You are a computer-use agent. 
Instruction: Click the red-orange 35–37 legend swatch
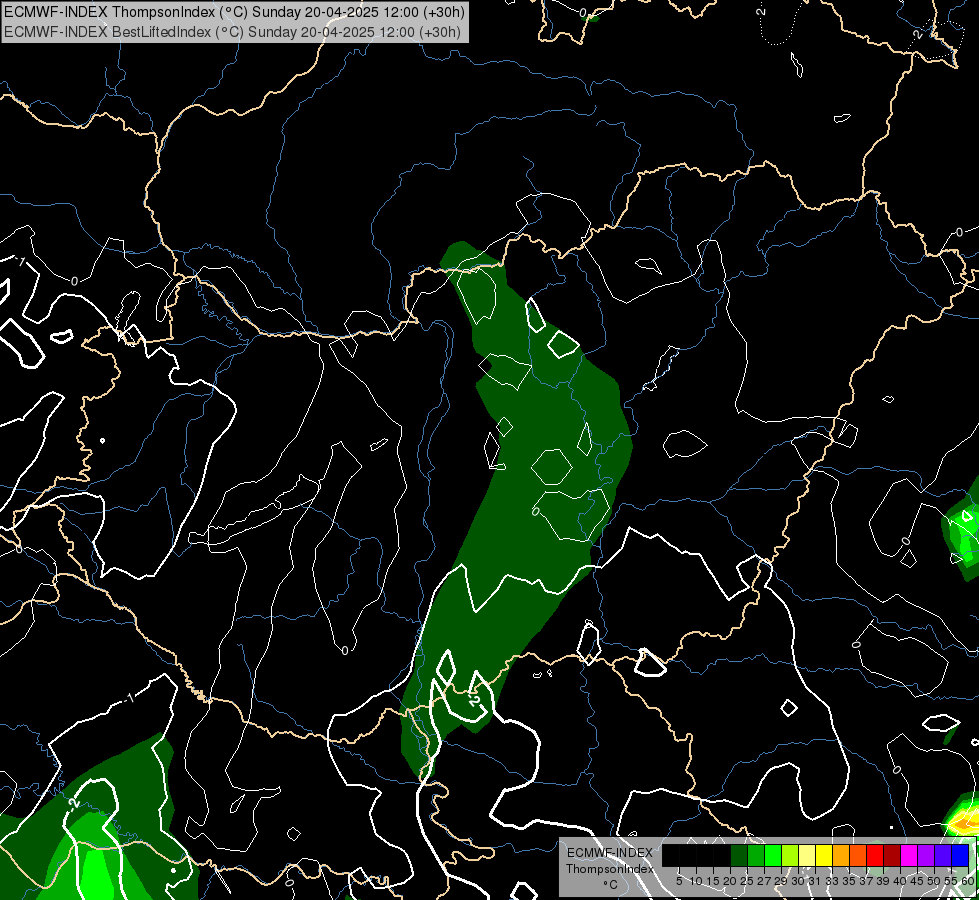(858, 855)
